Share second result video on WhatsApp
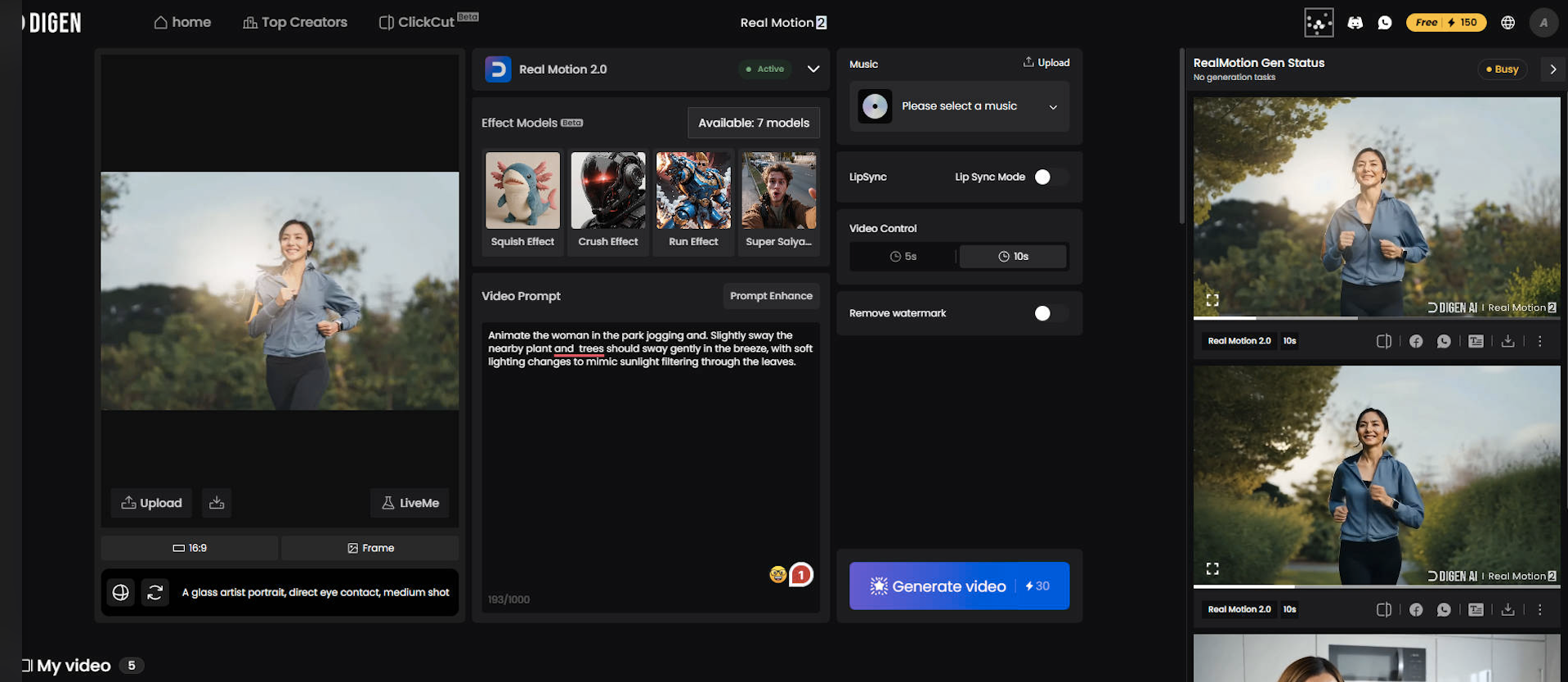 click(x=1444, y=609)
